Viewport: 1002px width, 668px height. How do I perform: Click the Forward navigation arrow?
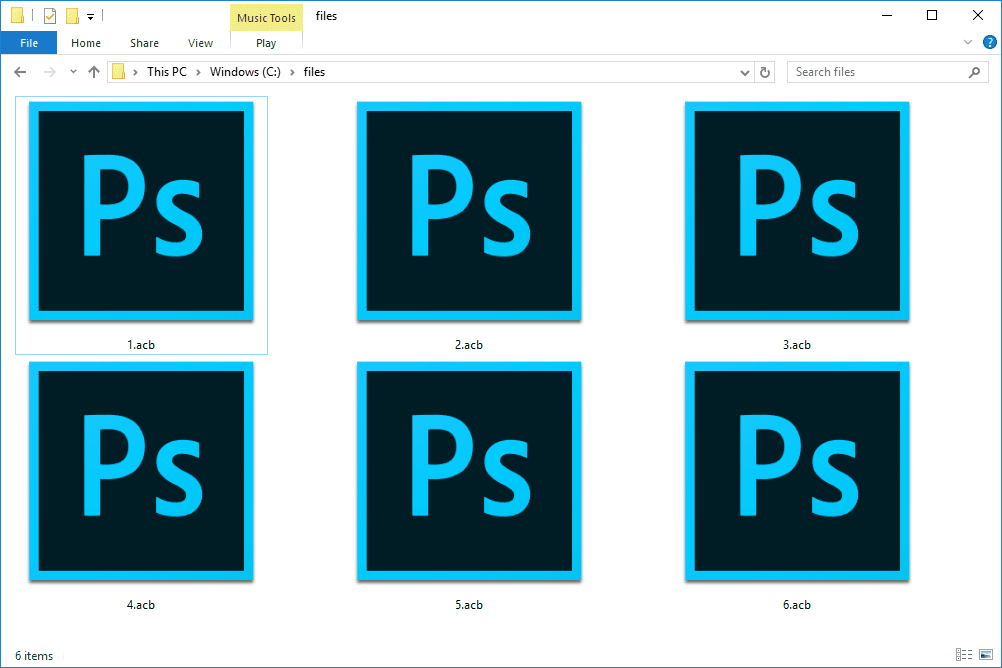[x=49, y=72]
